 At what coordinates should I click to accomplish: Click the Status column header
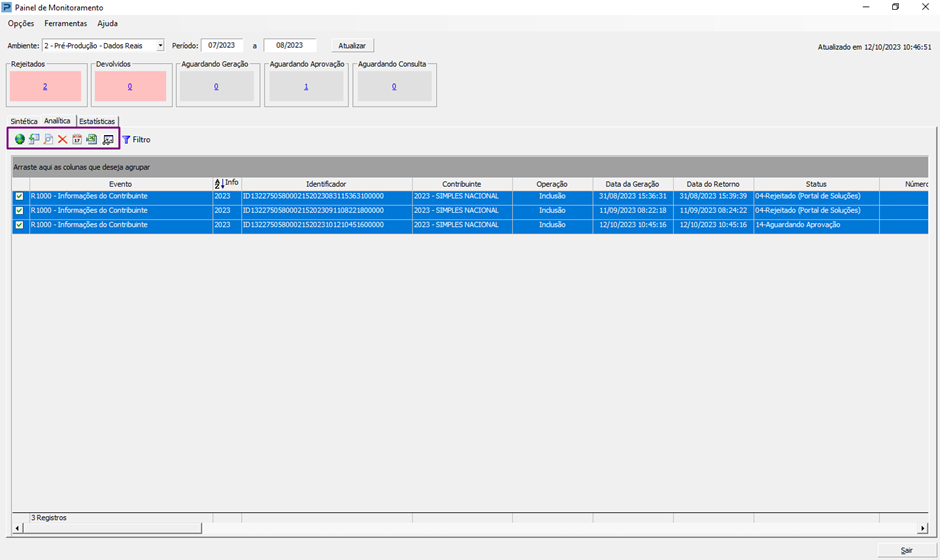(815, 184)
